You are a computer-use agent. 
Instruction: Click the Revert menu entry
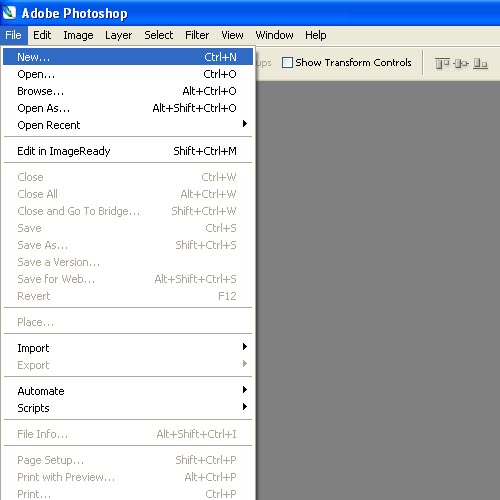pos(128,296)
